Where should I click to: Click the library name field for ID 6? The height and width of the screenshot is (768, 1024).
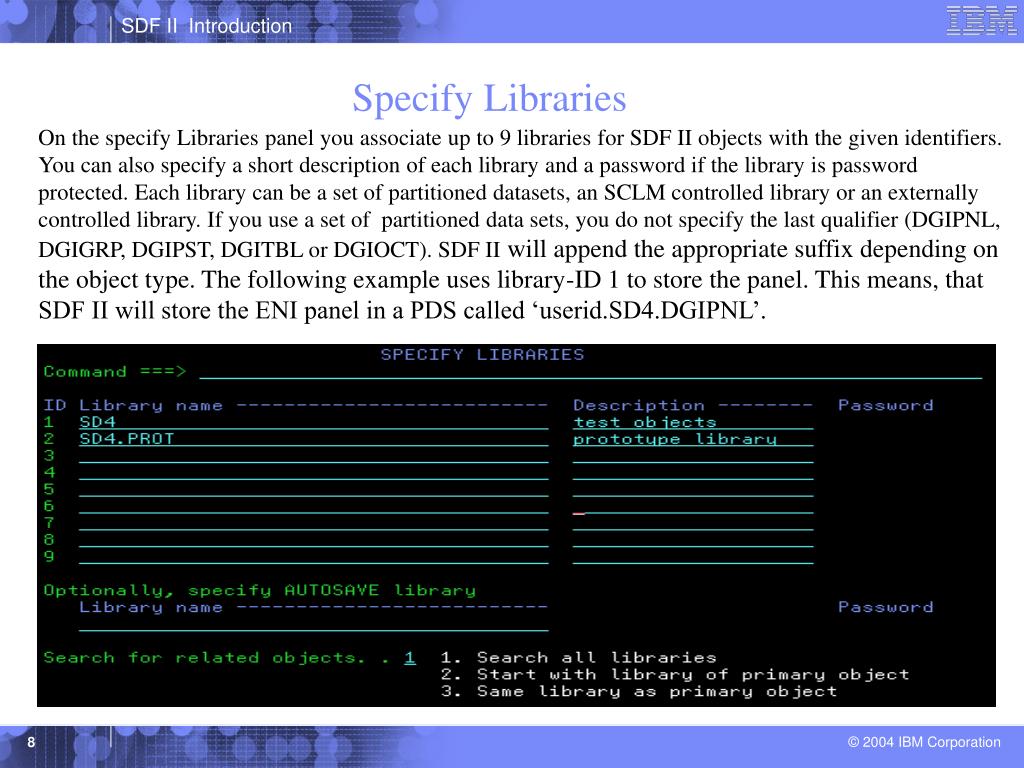tap(313, 507)
